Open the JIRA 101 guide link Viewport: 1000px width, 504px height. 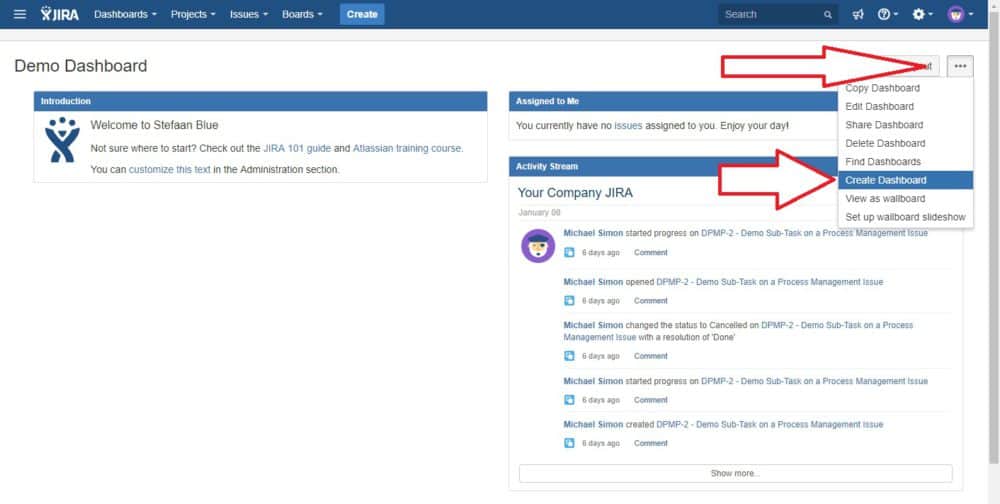click(x=297, y=148)
